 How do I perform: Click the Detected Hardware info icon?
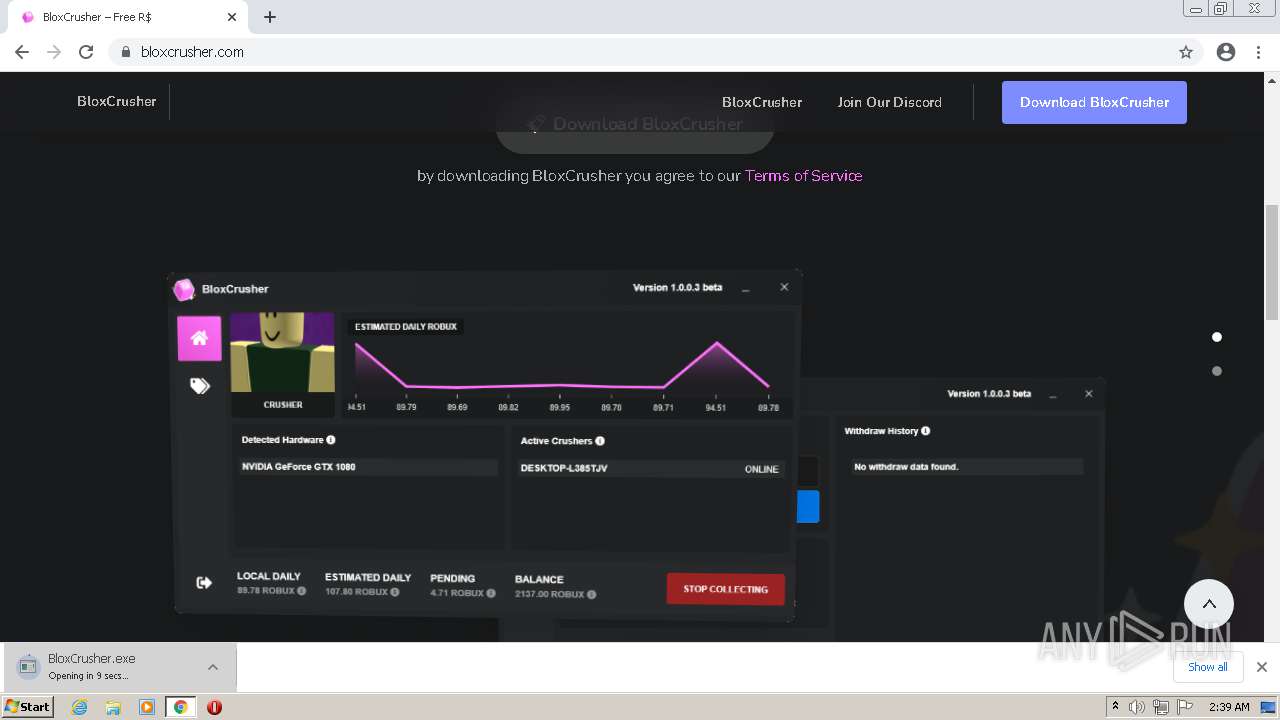331,440
